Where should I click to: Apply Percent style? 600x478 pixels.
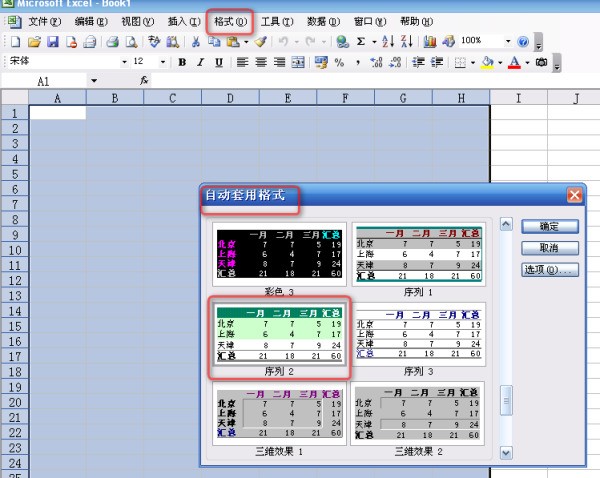[x=339, y=62]
